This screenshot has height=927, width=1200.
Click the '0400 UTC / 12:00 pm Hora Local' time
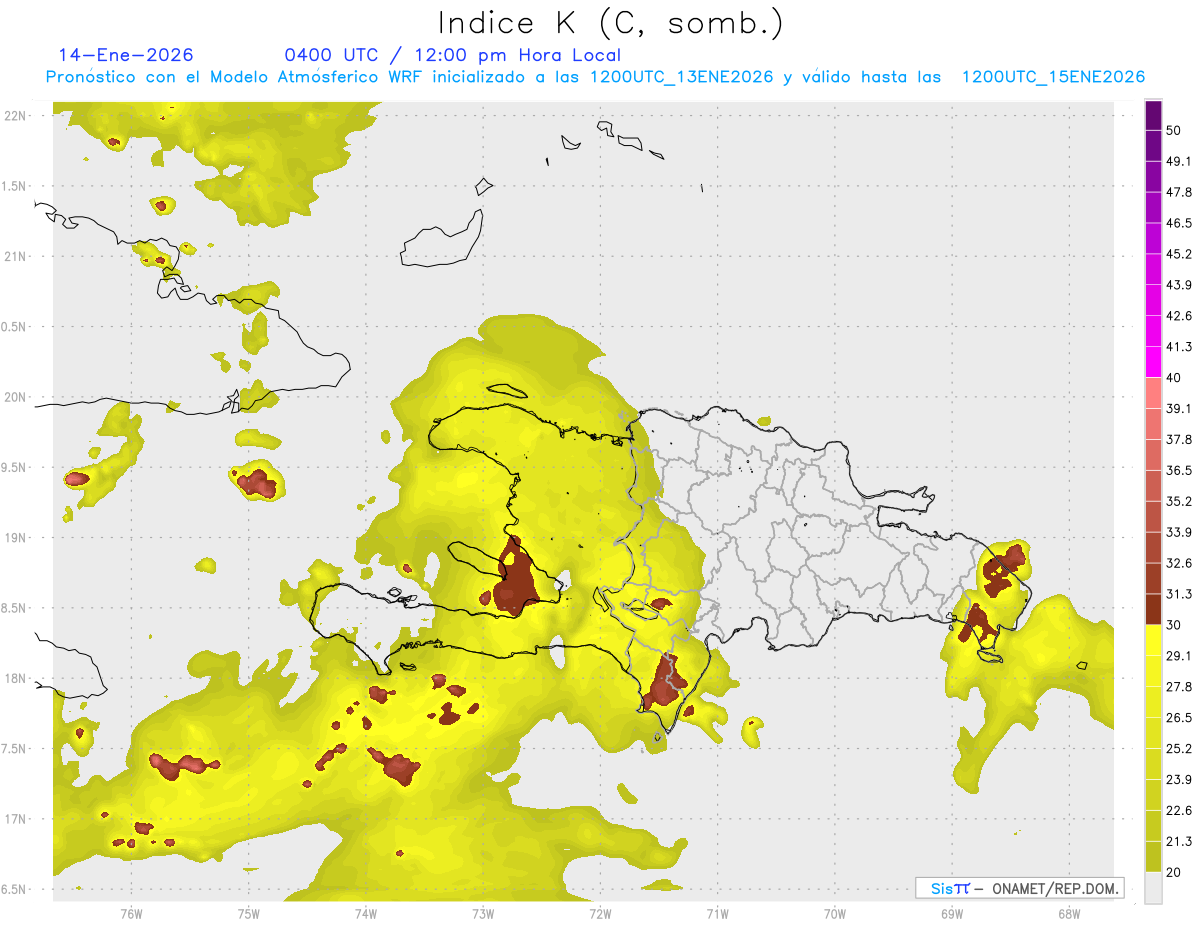452,56
